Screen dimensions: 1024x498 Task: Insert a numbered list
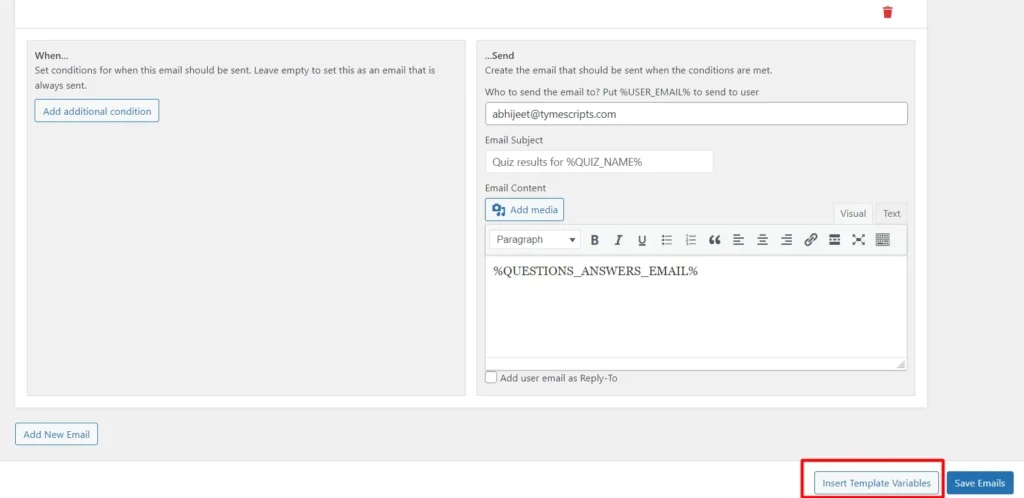691,240
